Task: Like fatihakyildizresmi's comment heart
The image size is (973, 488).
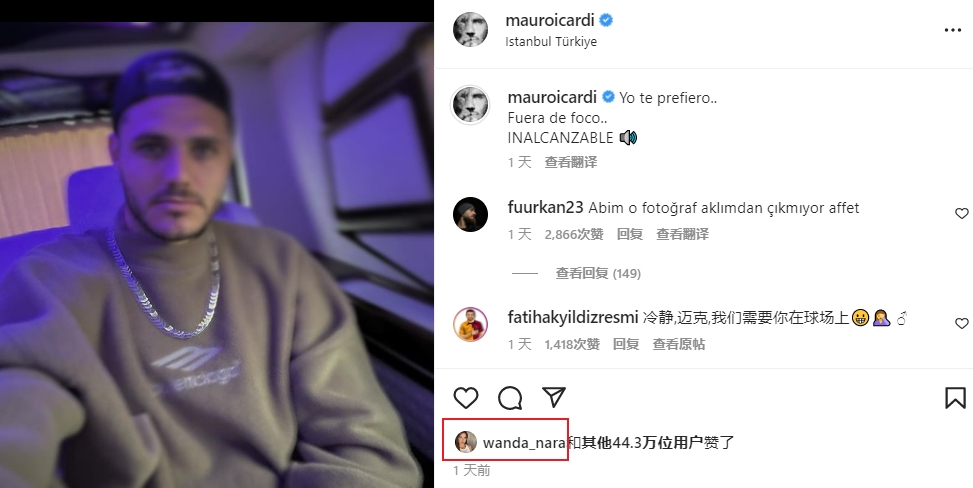Action: pos(961,323)
